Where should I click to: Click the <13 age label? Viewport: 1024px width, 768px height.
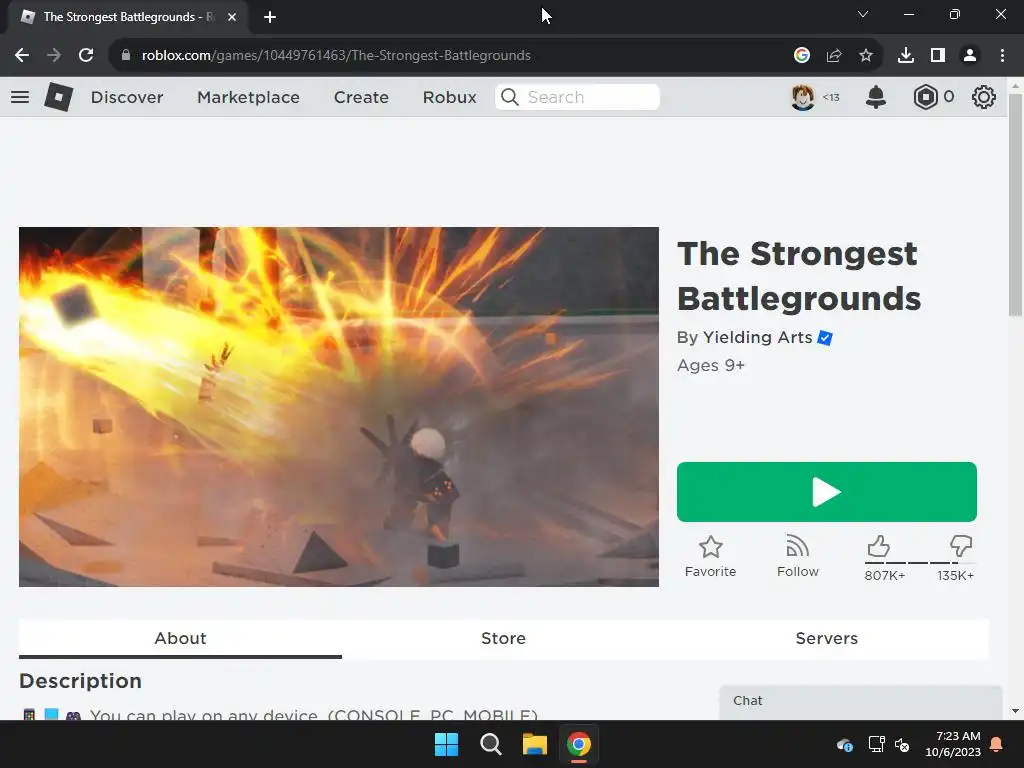coord(831,97)
